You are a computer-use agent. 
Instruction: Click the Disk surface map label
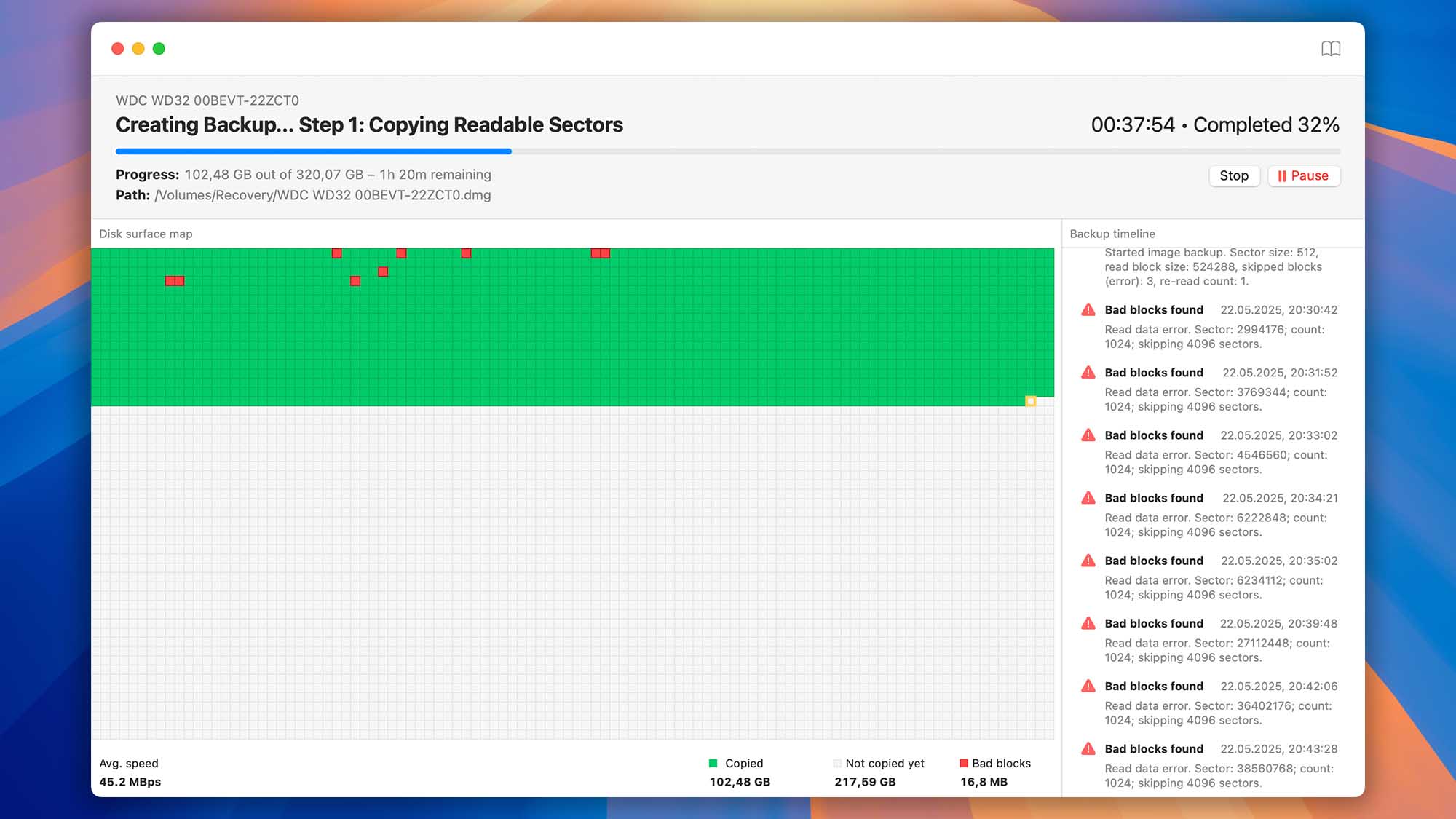click(146, 234)
